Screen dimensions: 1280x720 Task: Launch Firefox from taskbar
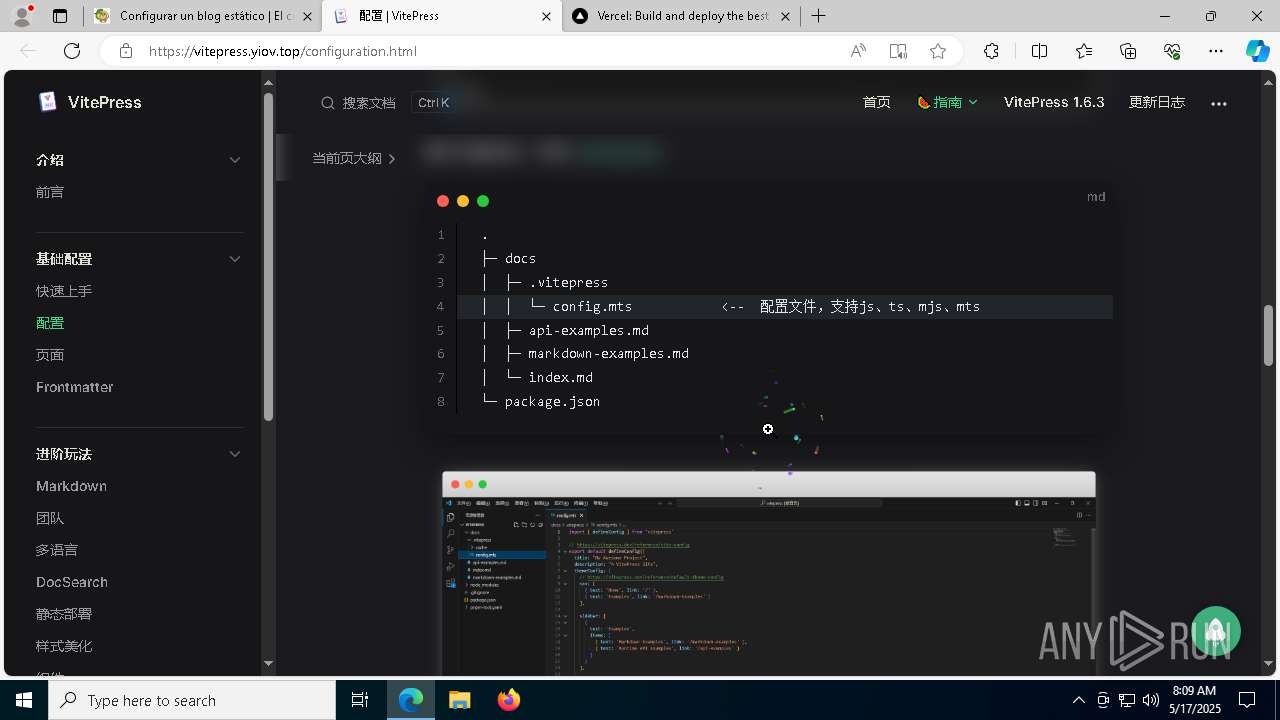coord(508,700)
